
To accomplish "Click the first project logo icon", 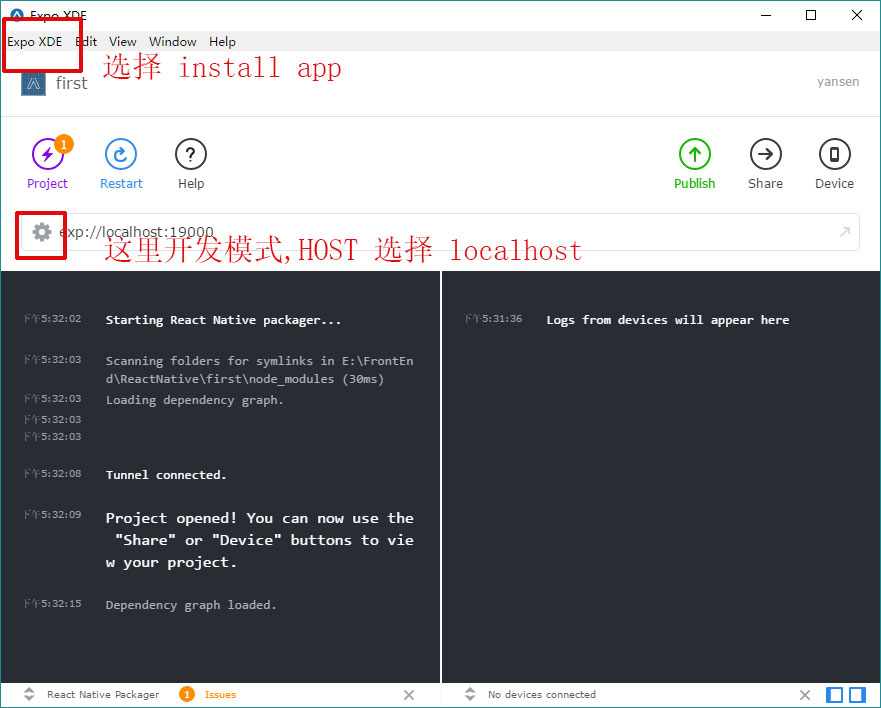I will point(33,84).
